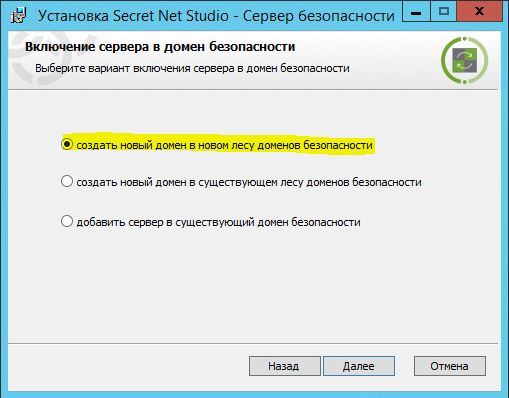Proceed with the Далее button
The image size is (509, 398).
click(359, 366)
